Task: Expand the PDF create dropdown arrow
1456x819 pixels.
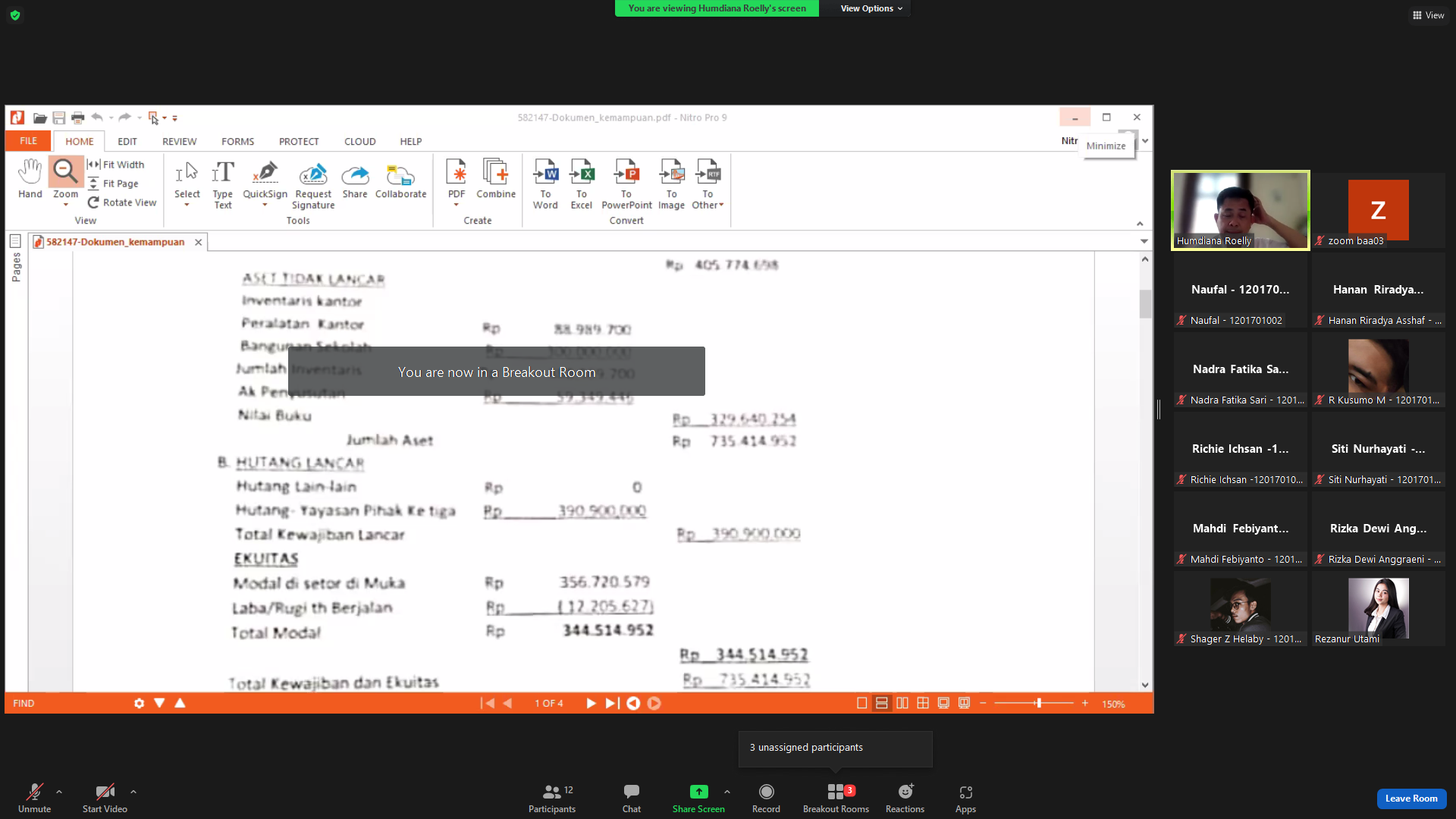Action: [456, 205]
